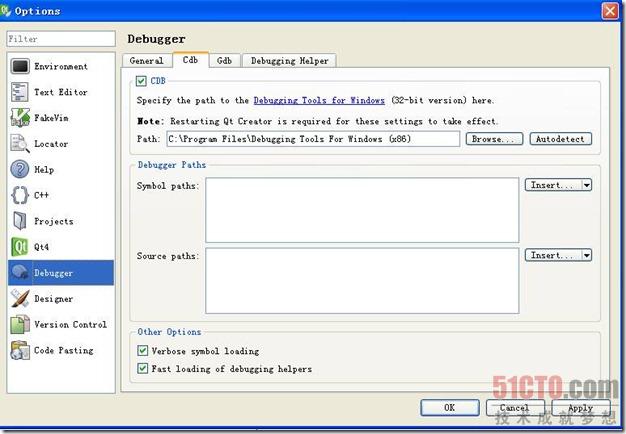This screenshot has height=434, width=626.
Task: Switch to the Gdb tab
Action: pos(224,61)
